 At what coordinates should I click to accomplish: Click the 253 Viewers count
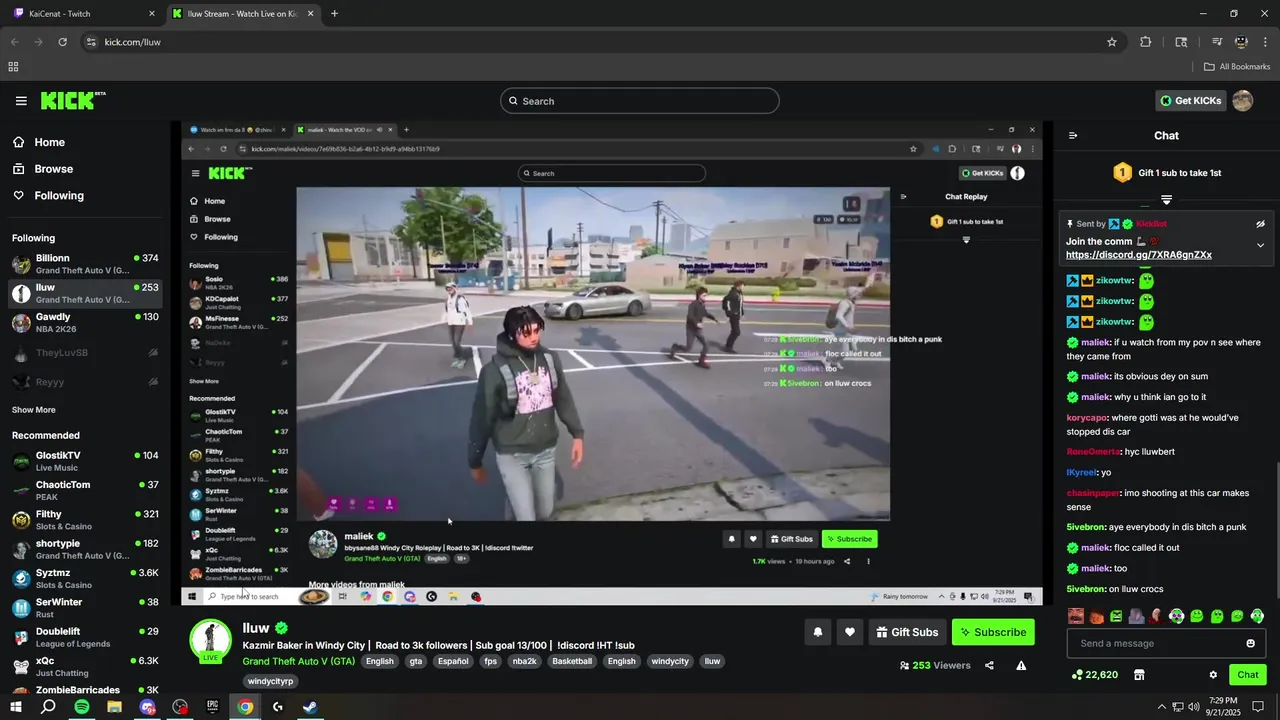coord(935,665)
